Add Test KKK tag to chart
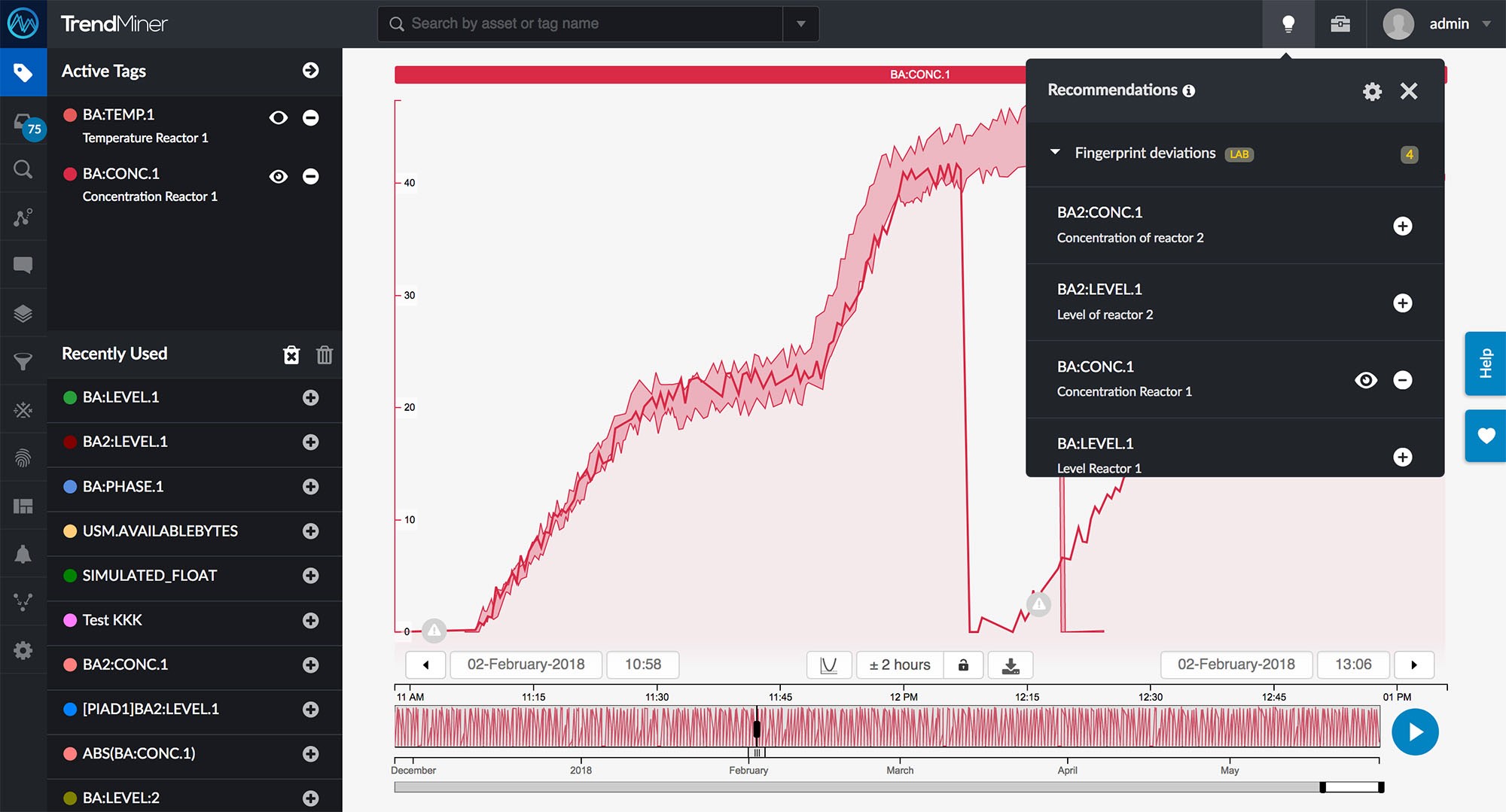 pos(310,620)
